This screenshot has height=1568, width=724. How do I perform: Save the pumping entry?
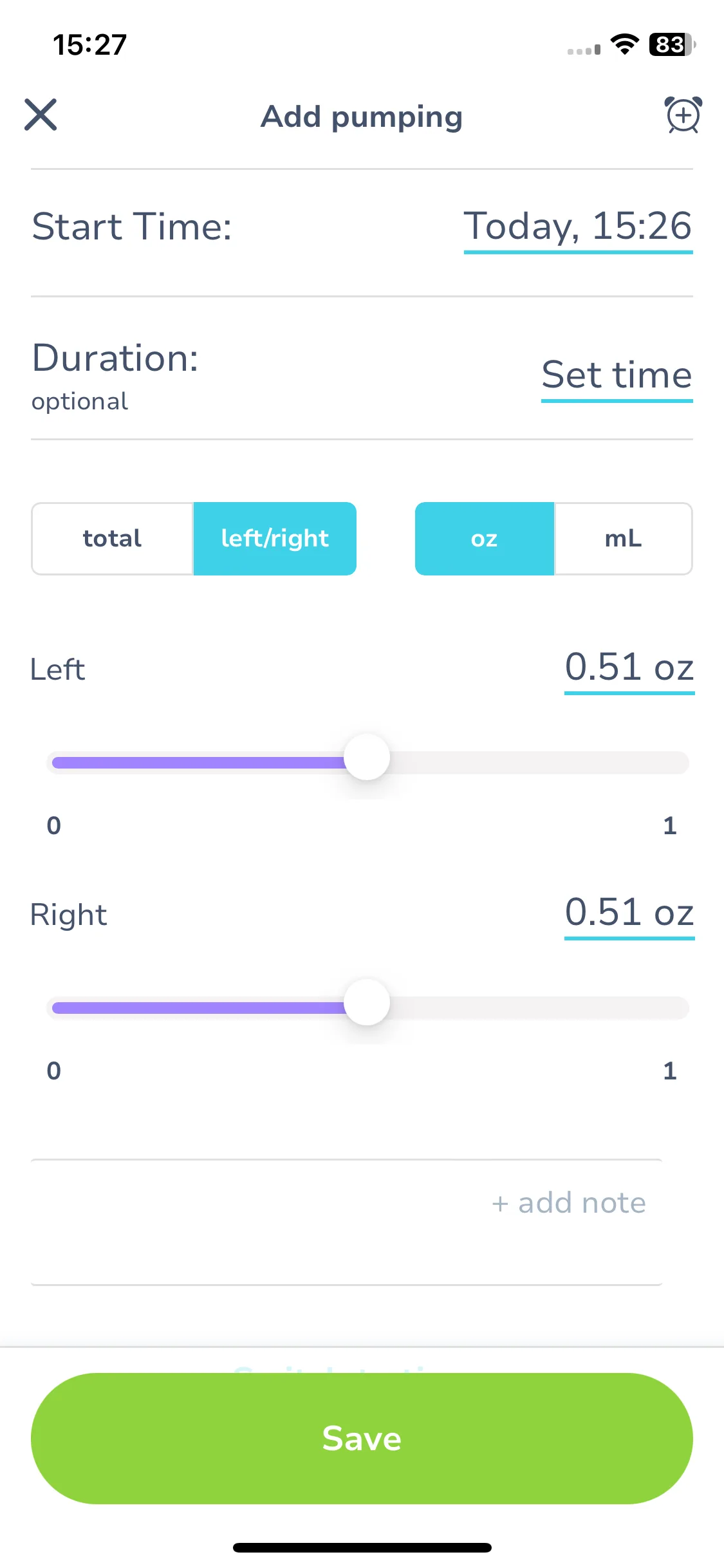(x=362, y=1439)
